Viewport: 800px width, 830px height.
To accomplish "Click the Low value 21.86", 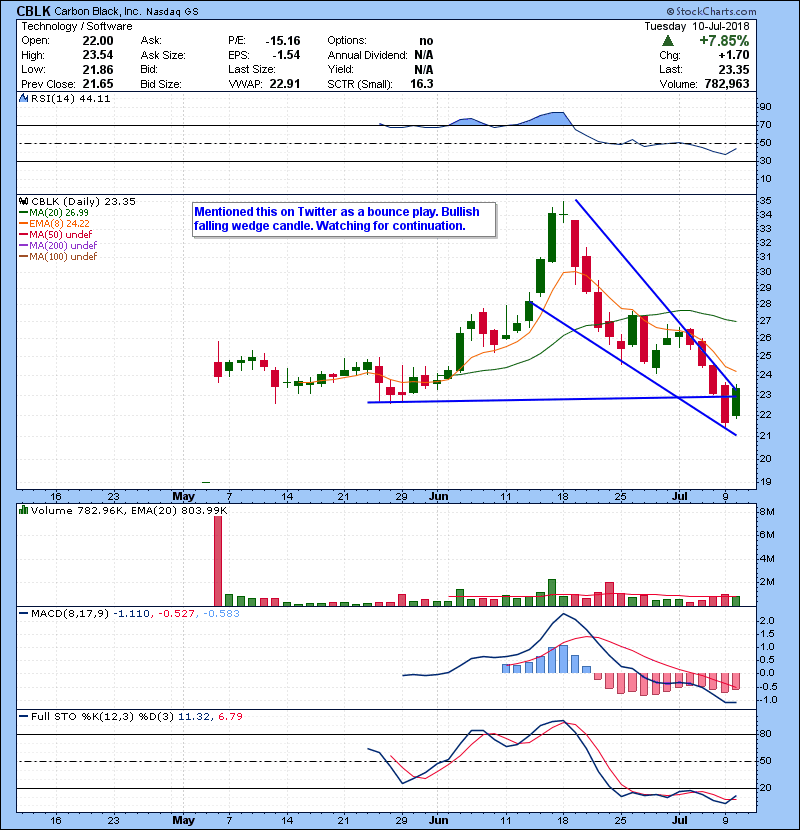I will [x=98, y=69].
